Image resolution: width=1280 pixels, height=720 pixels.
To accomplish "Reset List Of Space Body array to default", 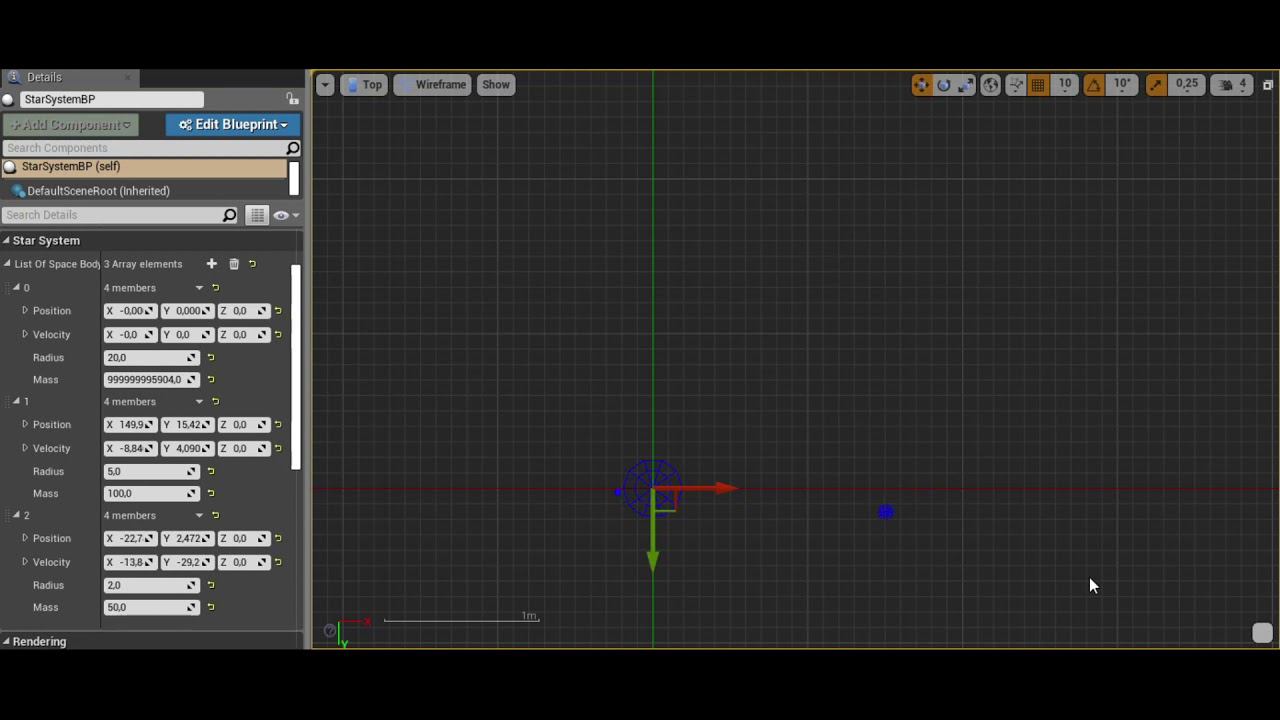I will click(x=252, y=264).
